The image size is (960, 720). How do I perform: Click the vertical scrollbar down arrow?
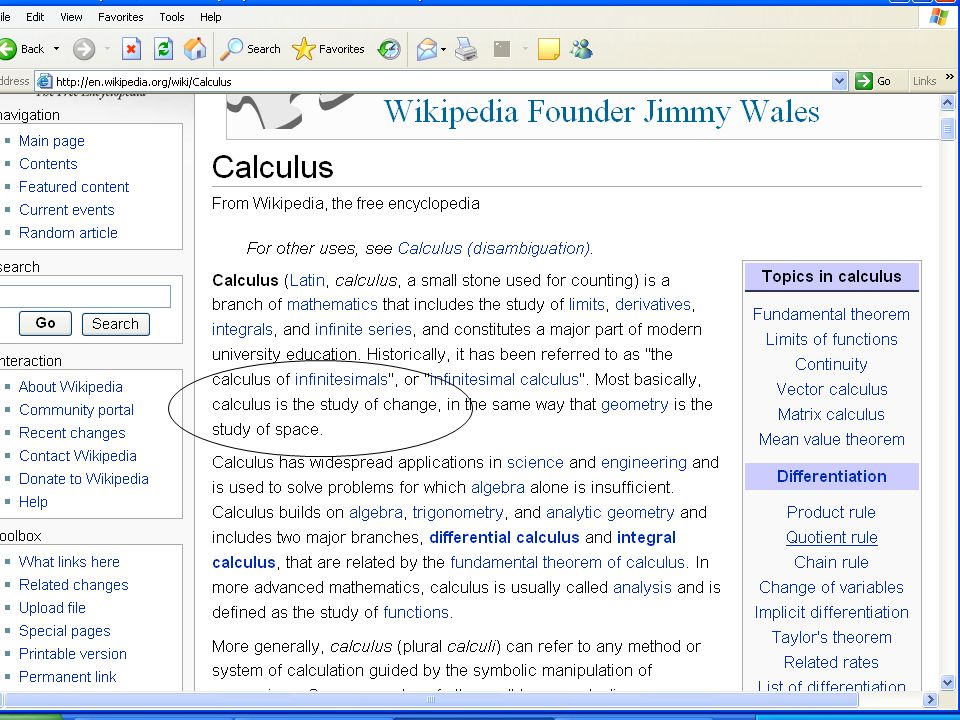(948, 683)
